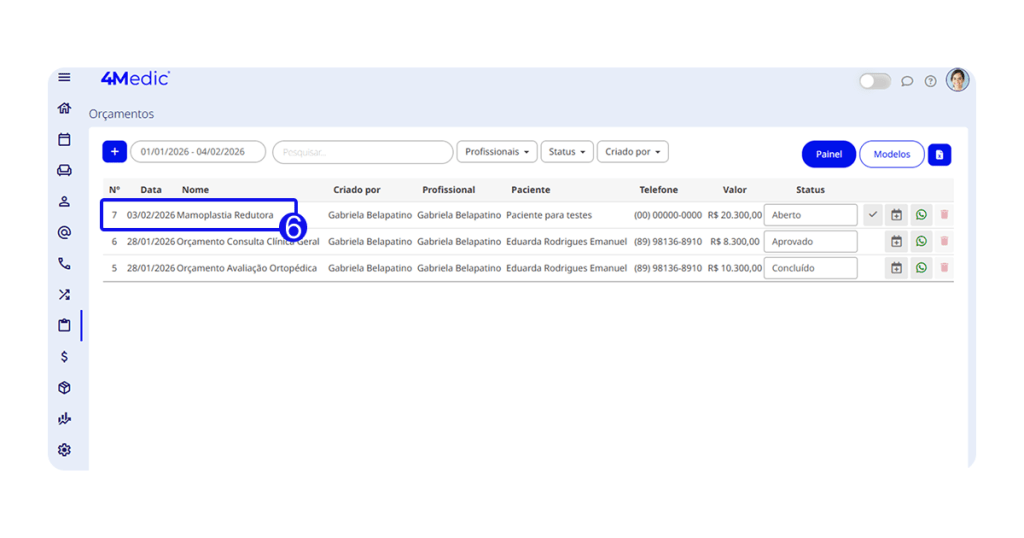Delete the Orçamento Avaliação Ortopédica row
The image size is (1024, 538).
945,268
